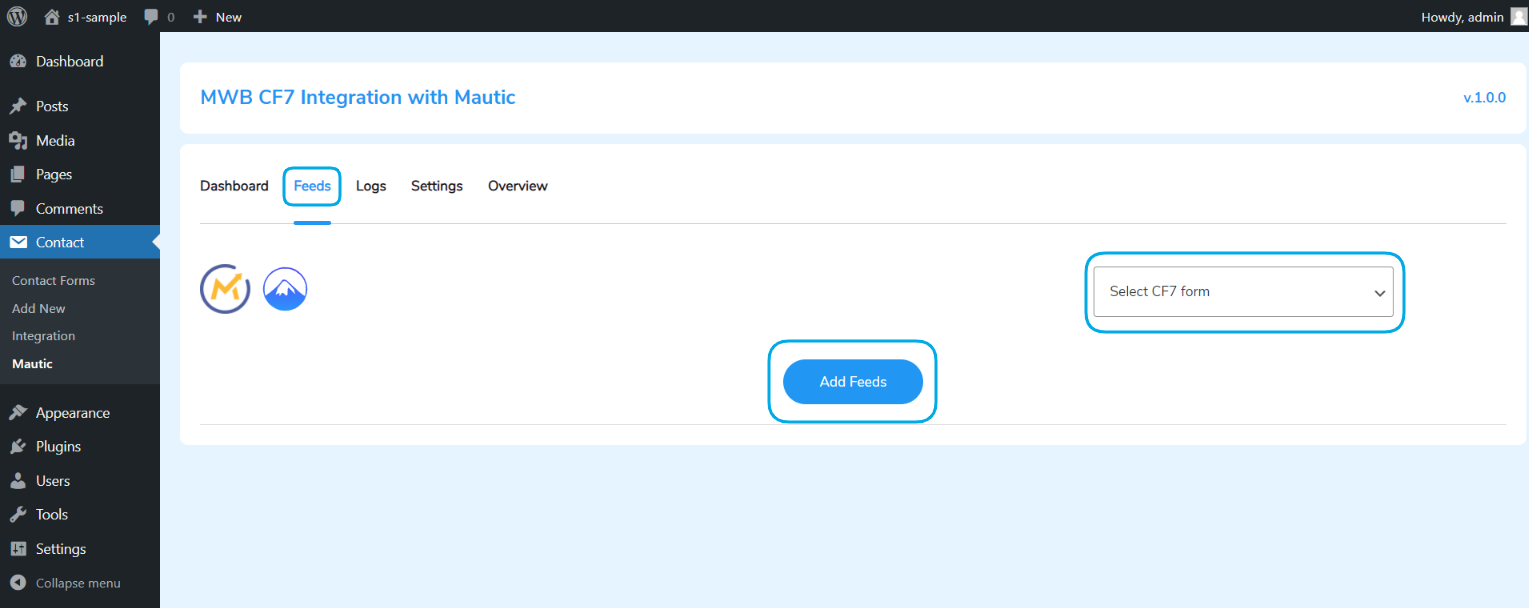The width and height of the screenshot is (1529, 608).
Task: Click the WordPress logo in admin bar
Action: 17,16
